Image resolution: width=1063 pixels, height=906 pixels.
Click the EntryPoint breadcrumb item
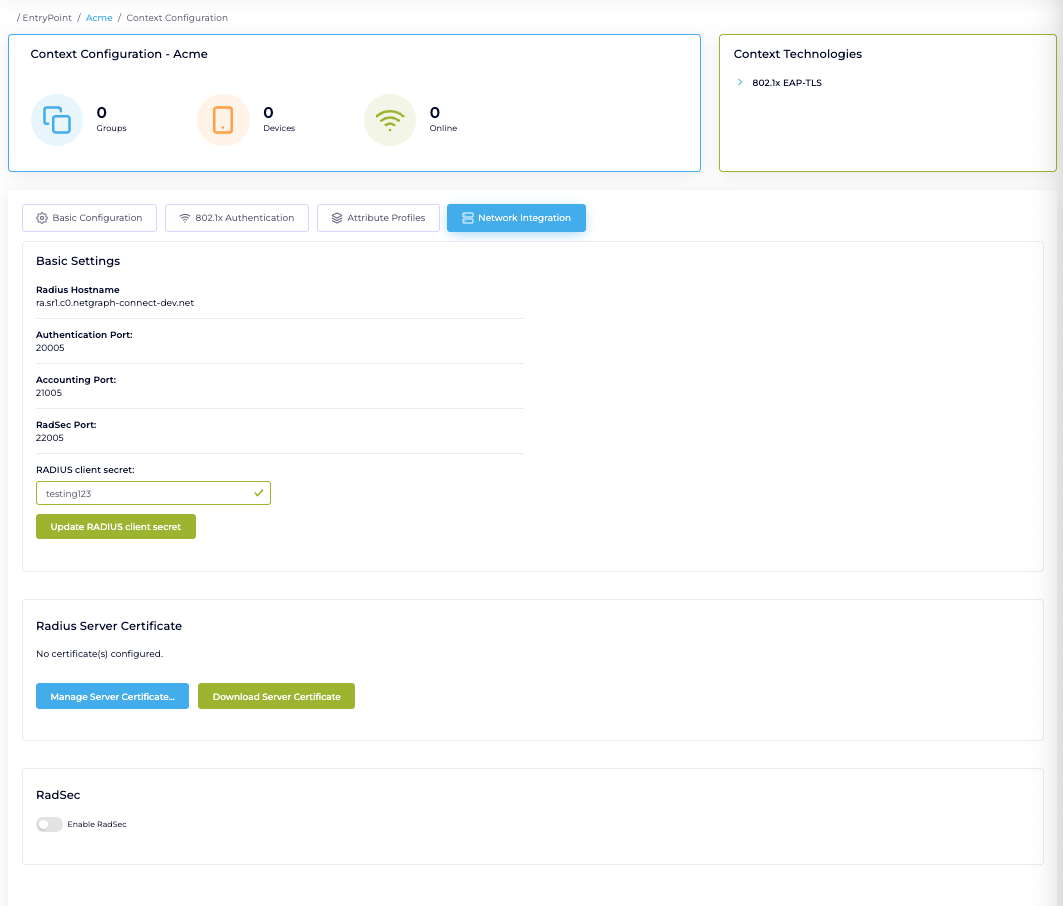(46, 18)
